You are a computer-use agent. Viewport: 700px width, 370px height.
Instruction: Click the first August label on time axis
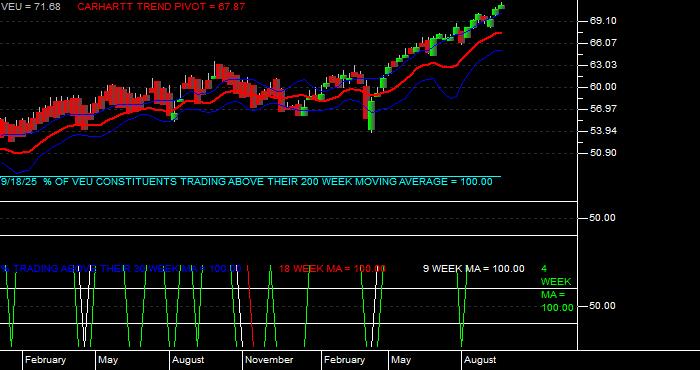point(188,360)
